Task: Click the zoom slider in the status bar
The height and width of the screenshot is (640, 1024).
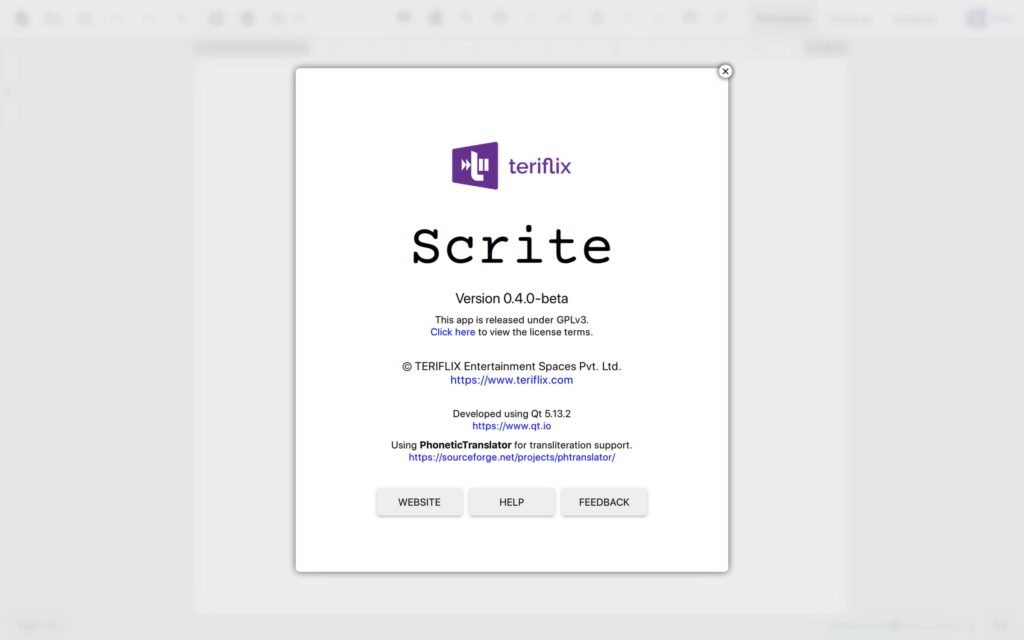Action: [x=893, y=626]
